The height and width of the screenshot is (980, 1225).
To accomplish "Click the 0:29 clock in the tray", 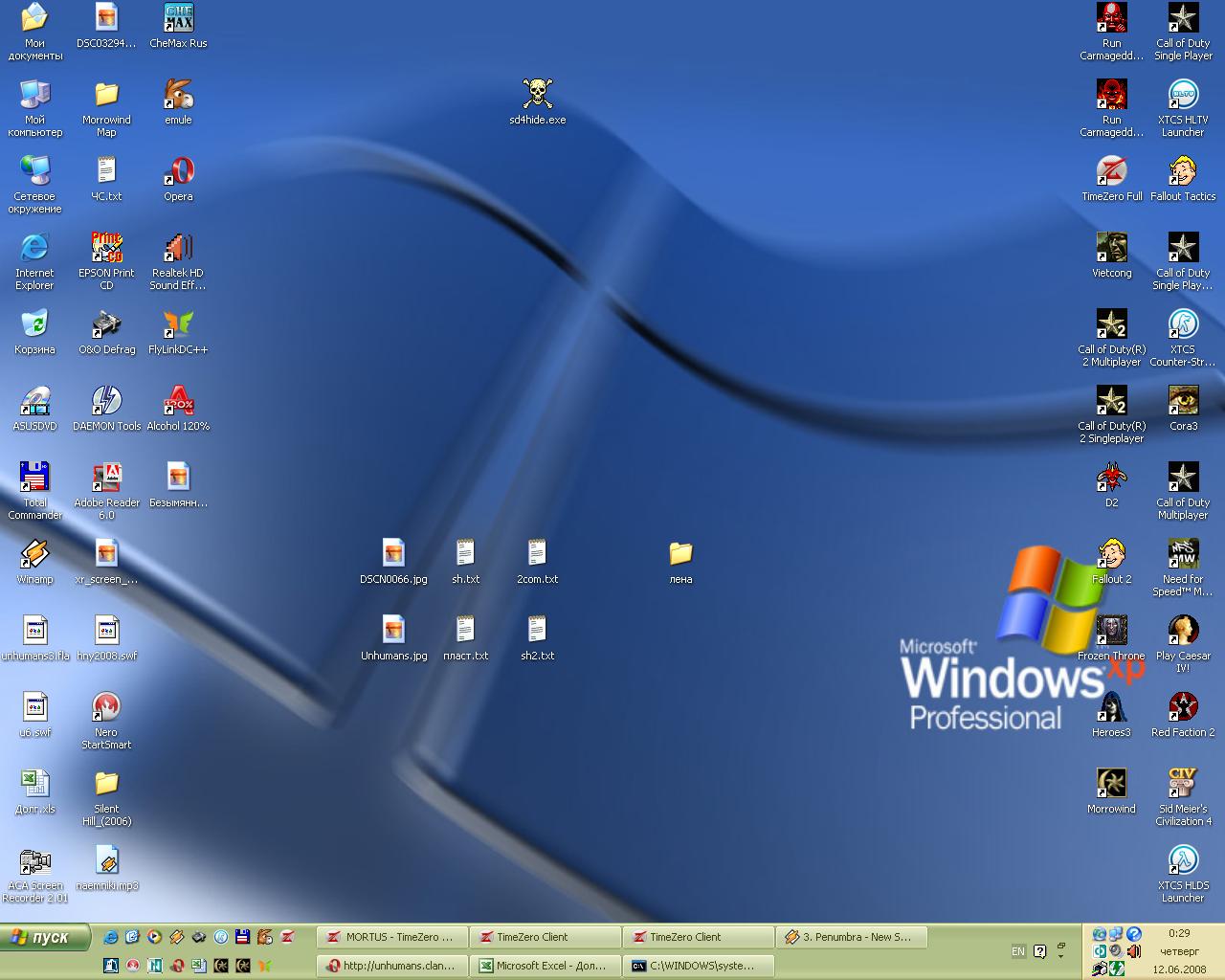I will pyautogui.click(x=1179, y=933).
